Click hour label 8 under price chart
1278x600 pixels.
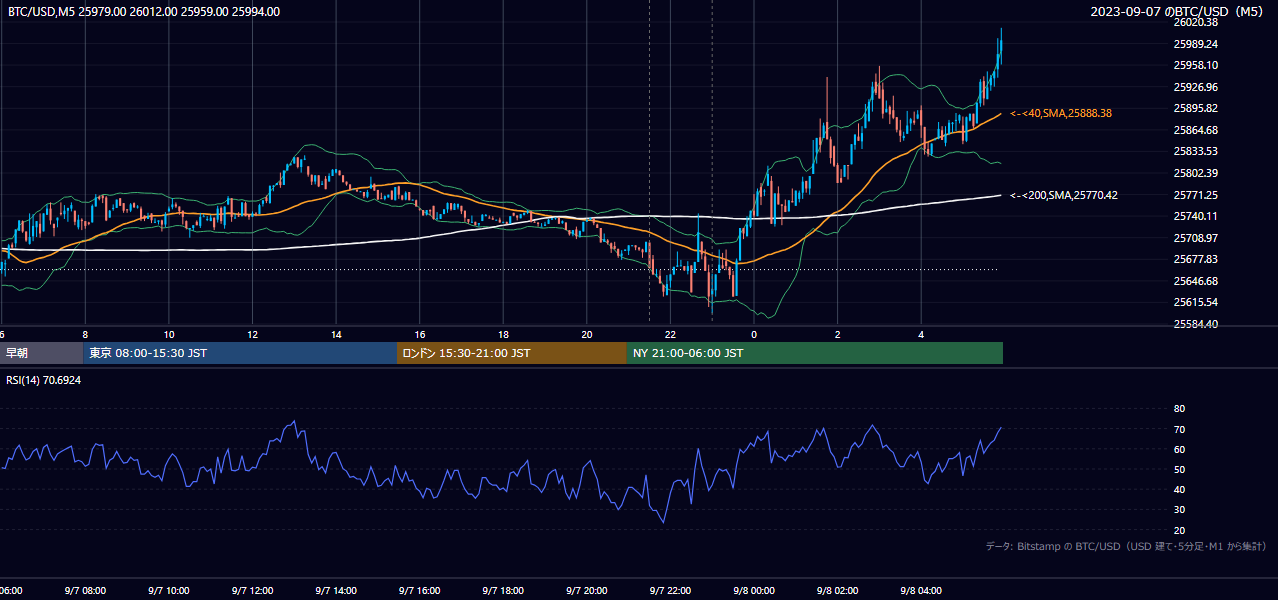[x=86, y=334]
